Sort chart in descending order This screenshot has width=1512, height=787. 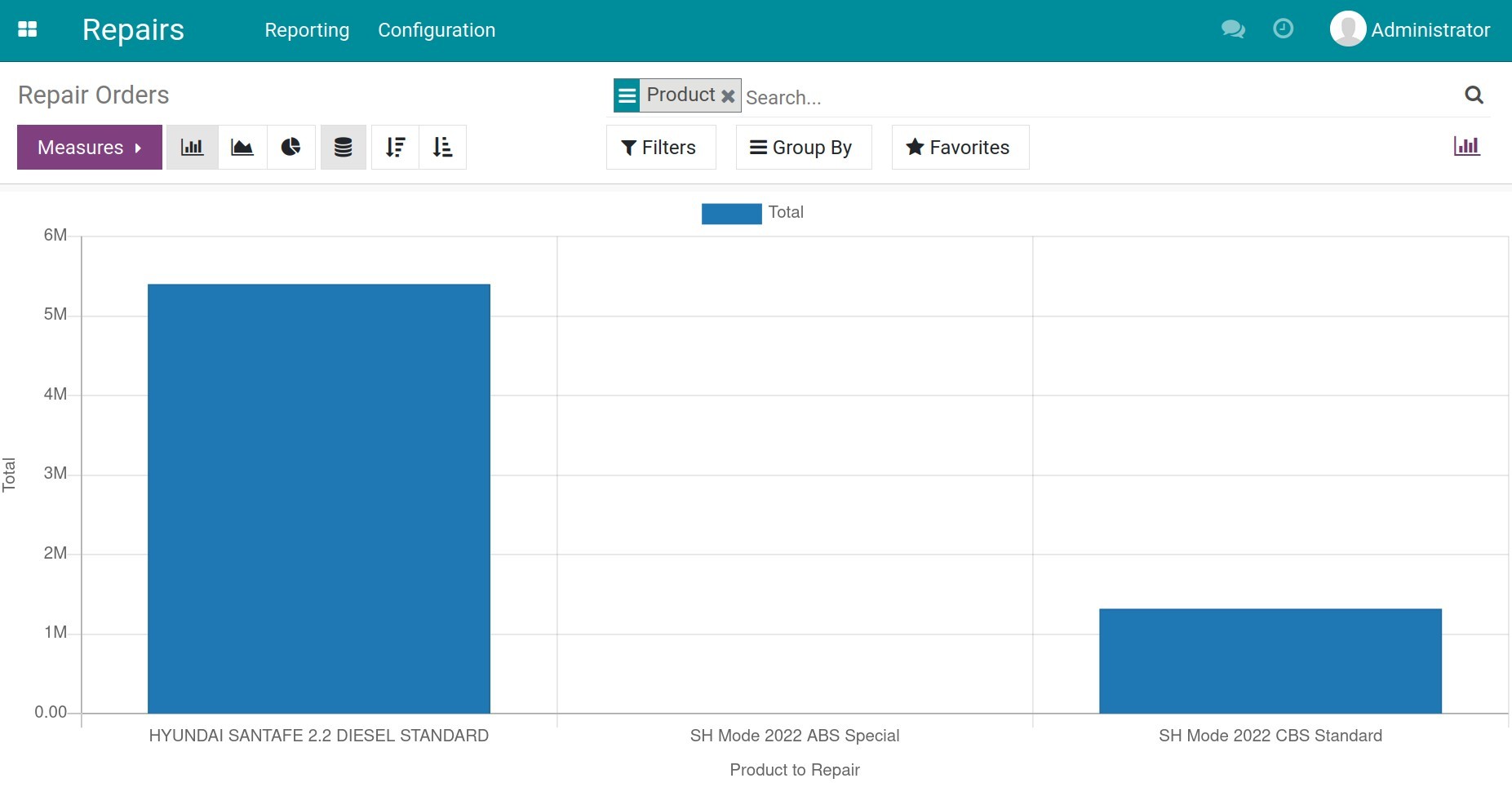395,148
